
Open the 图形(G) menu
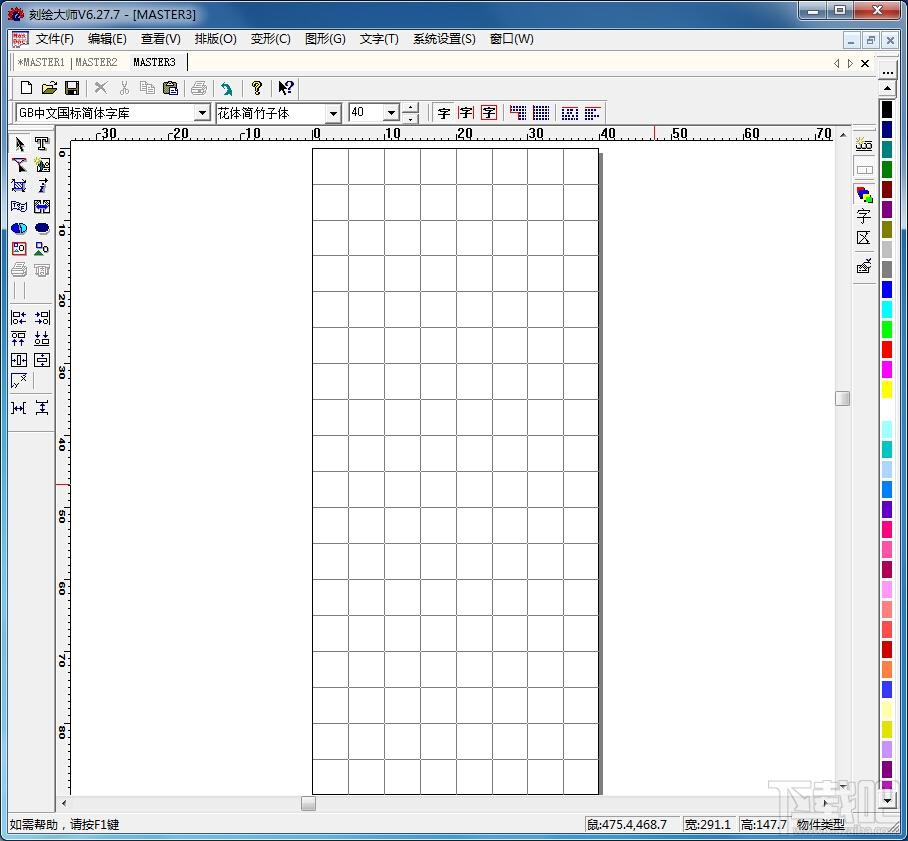[x=325, y=39]
